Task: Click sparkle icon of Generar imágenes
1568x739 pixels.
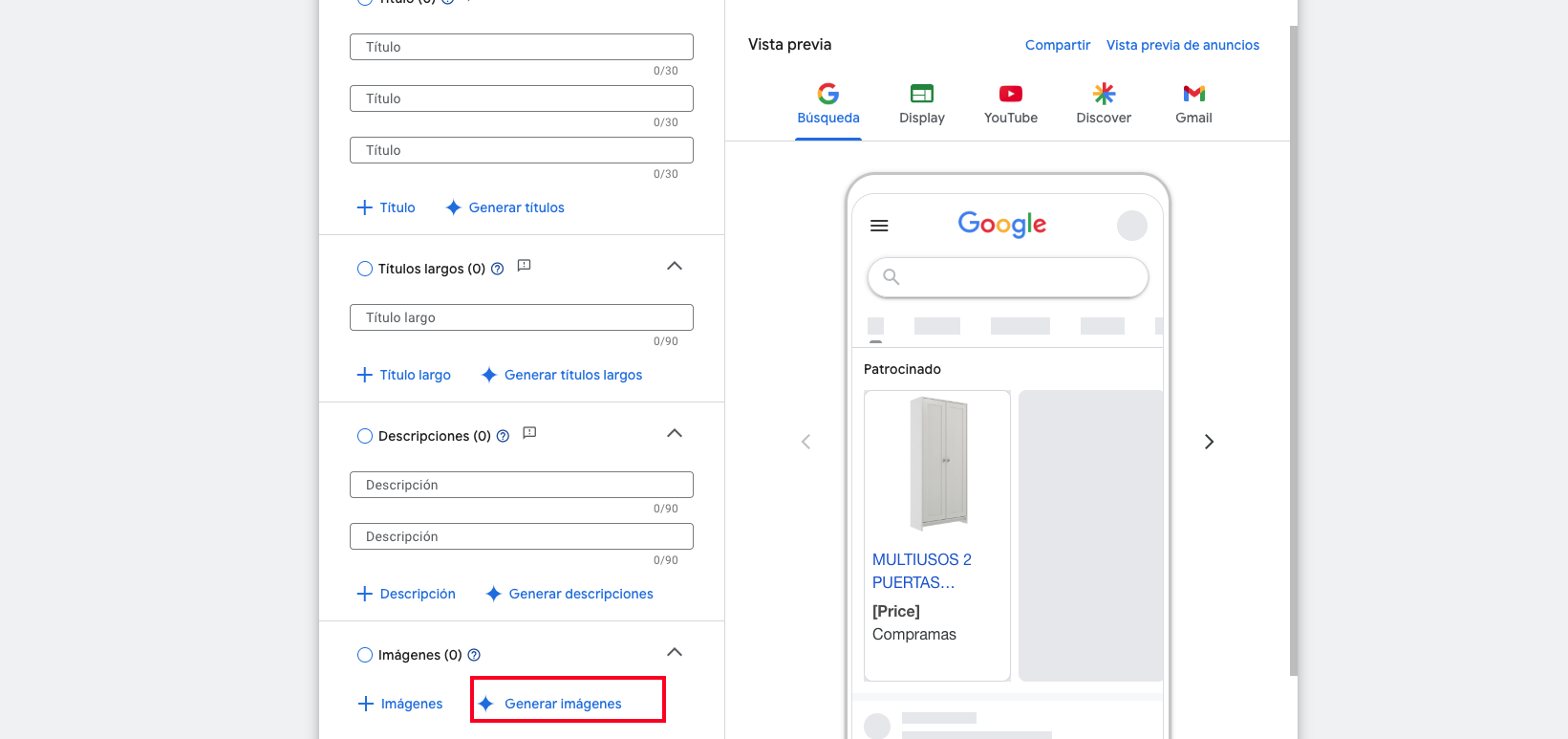Action: click(x=486, y=704)
